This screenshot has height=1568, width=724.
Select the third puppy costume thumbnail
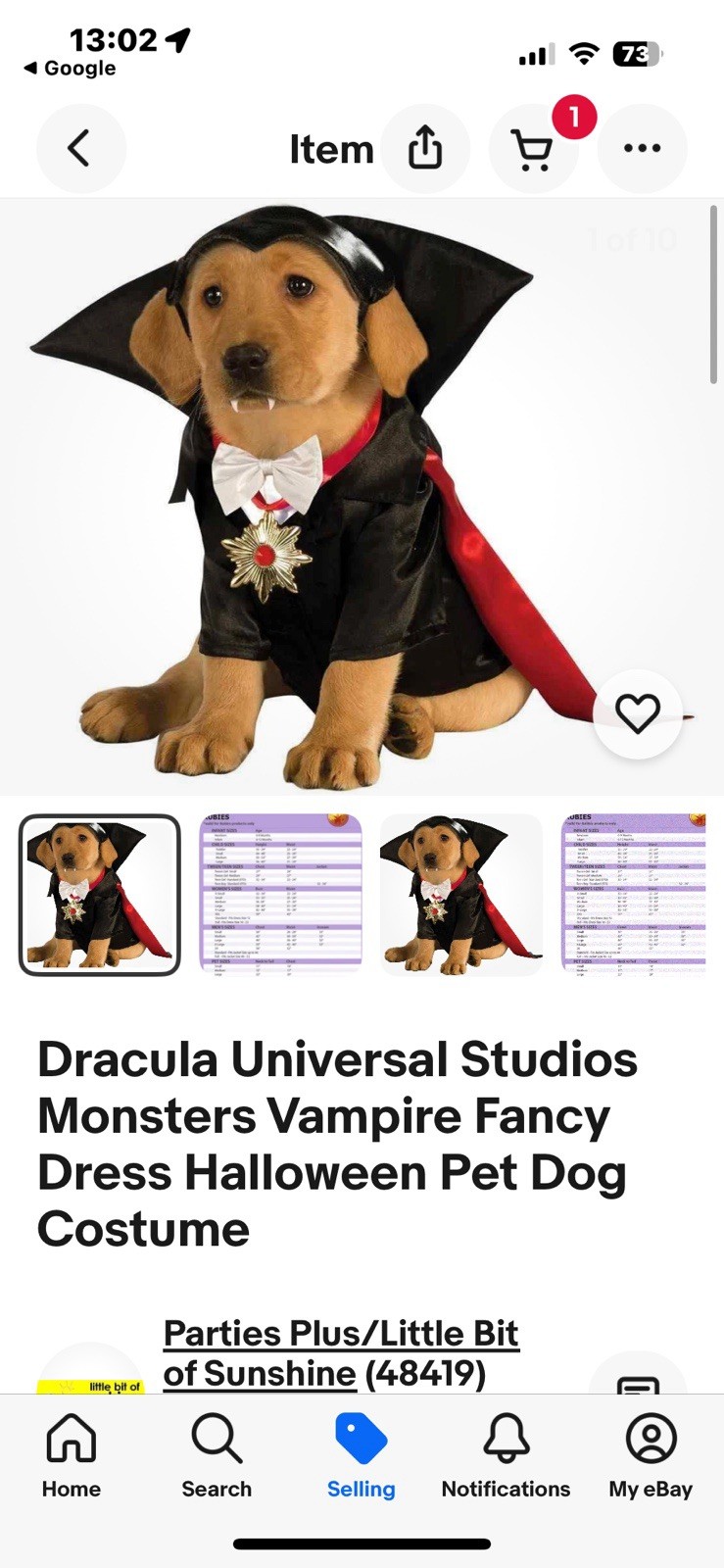[x=461, y=895]
